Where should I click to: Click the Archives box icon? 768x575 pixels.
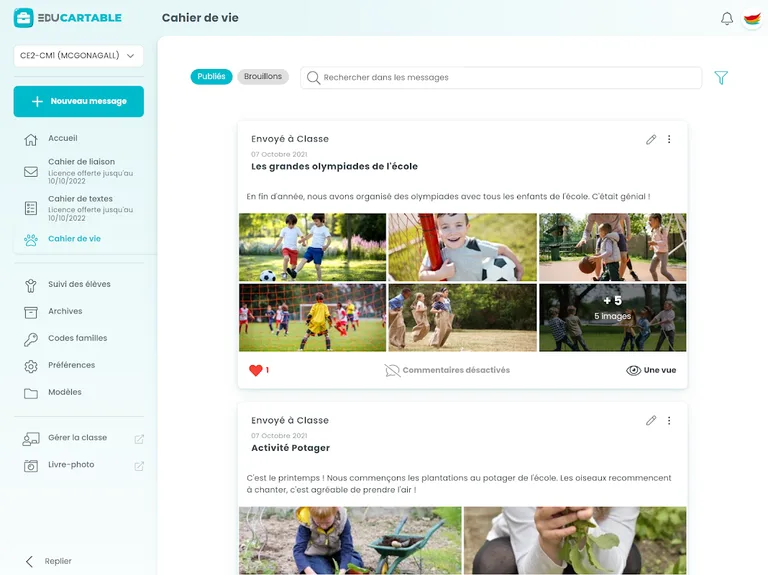click(31, 312)
